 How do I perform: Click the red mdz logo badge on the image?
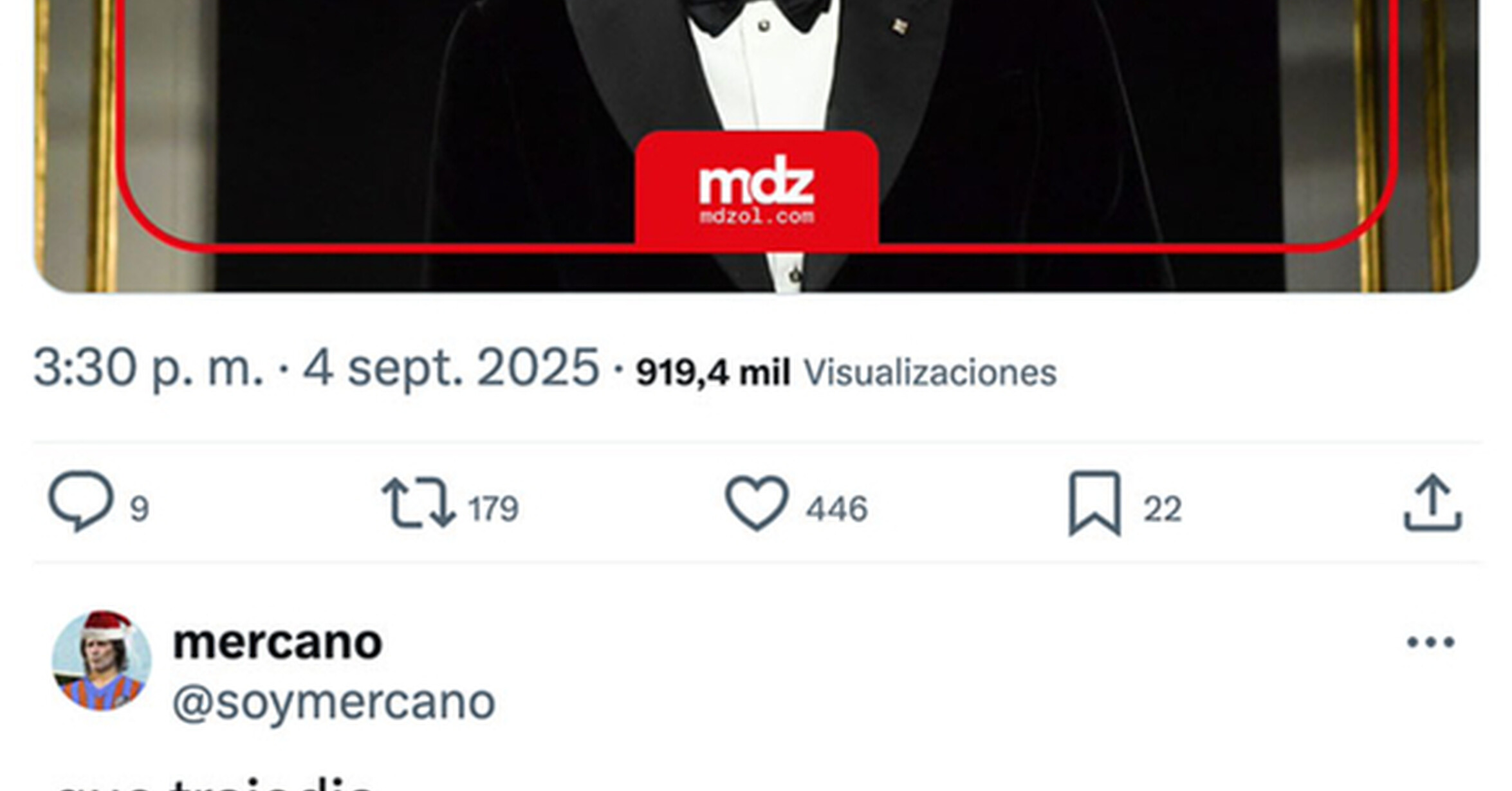pyautogui.click(x=757, y=189)
